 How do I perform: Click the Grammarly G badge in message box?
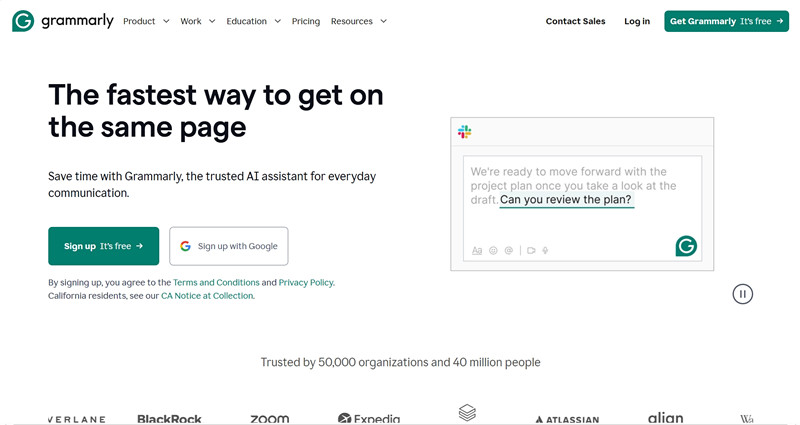(686, 246)
